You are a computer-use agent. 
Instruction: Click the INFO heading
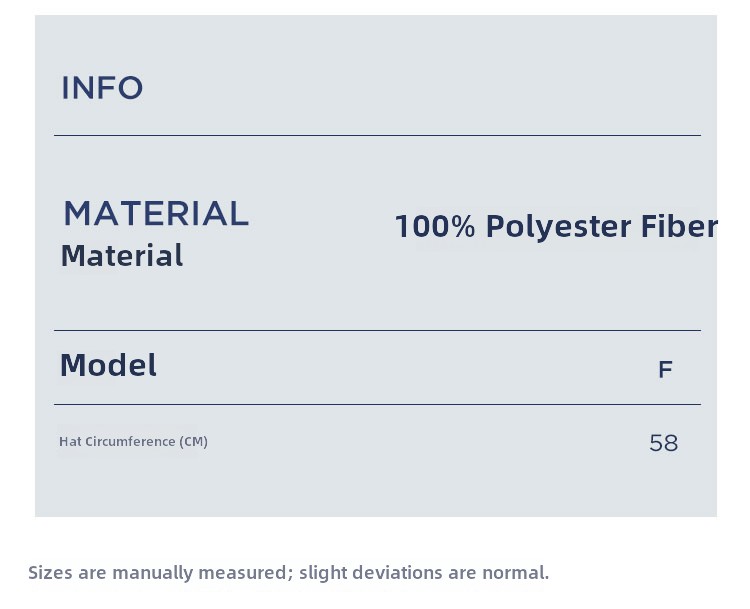click(102, 88)
